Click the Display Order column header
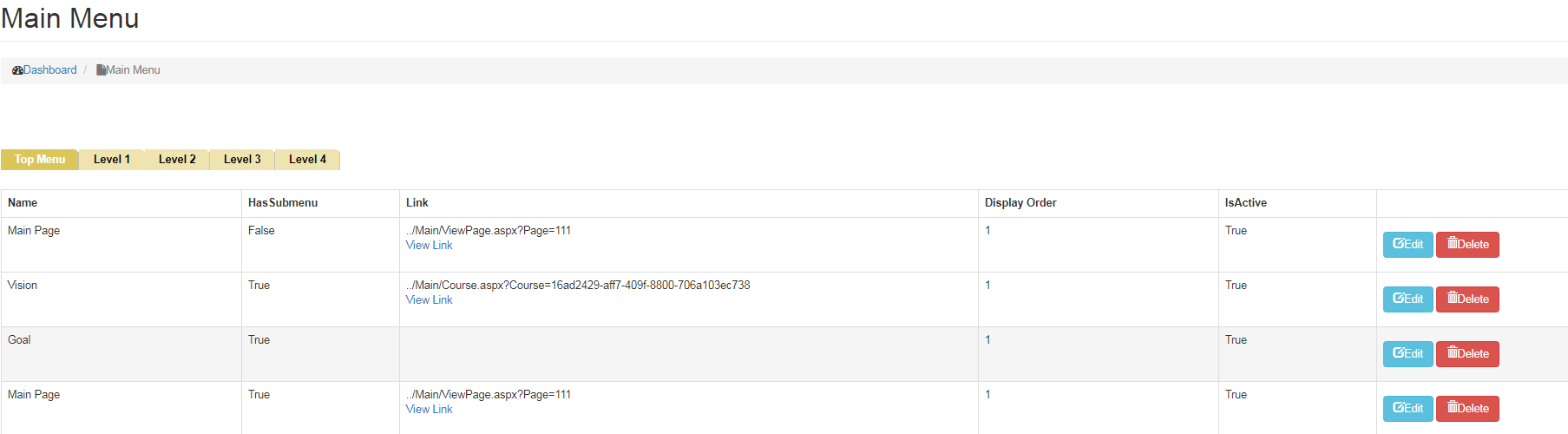Screen dimensions: 1568x434 [x=1020, y=203]
